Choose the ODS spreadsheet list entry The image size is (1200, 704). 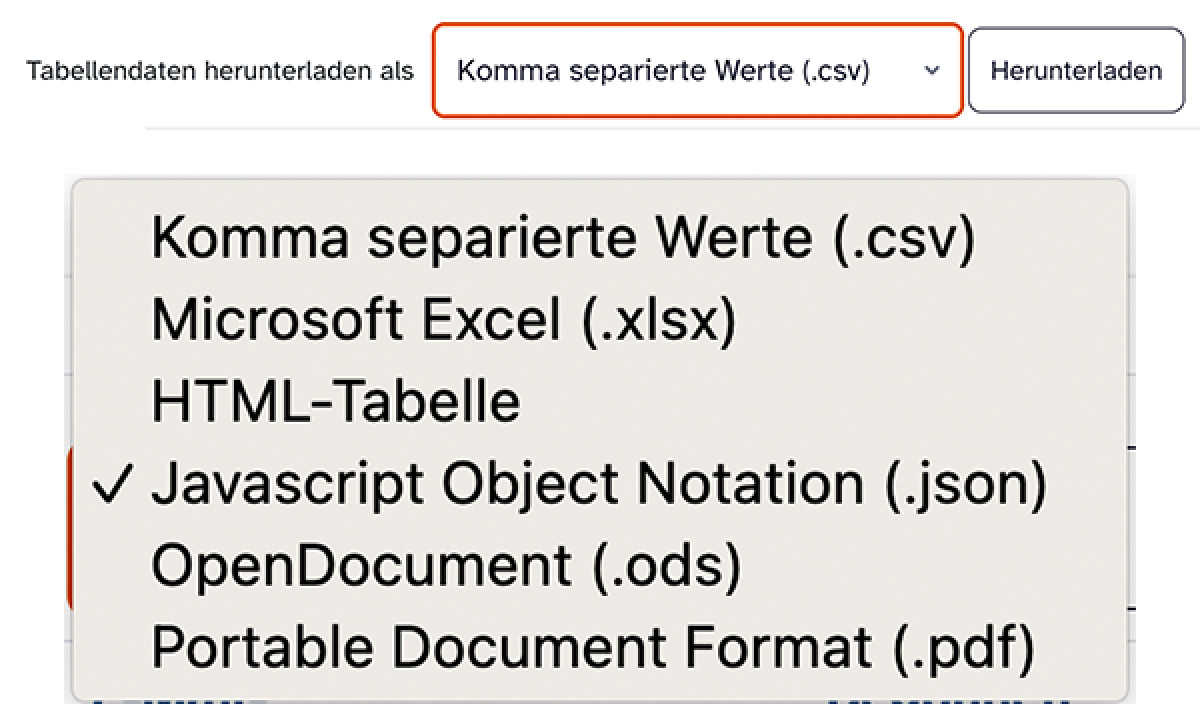[x=446, y=566]
